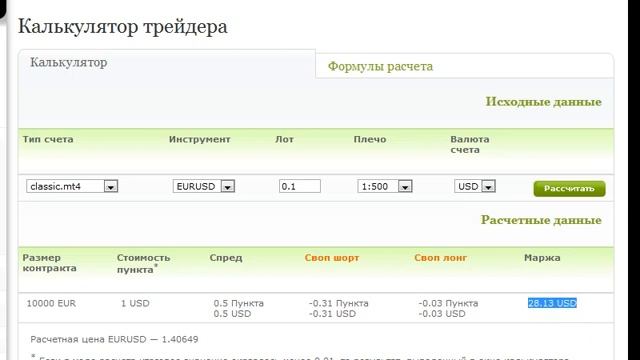Click the Своп шорт column header
Screen dimensions: 640x360
332,258
